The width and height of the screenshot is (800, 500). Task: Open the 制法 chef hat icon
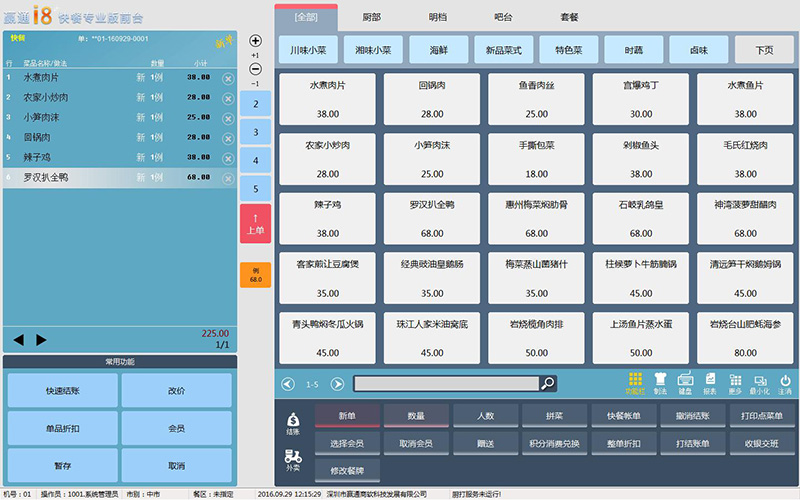tap(660, 381)
